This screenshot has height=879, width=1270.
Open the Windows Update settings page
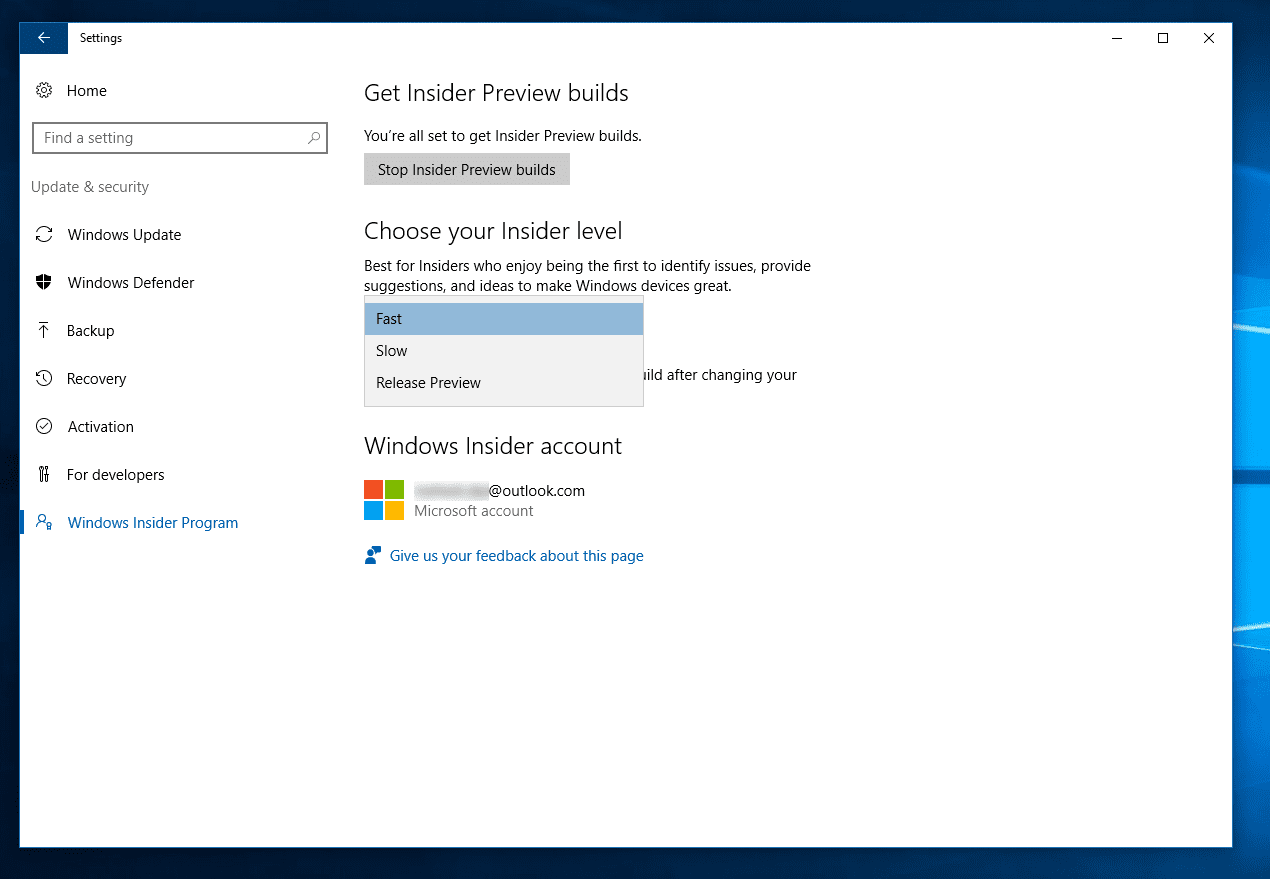(x=124, y=235)
